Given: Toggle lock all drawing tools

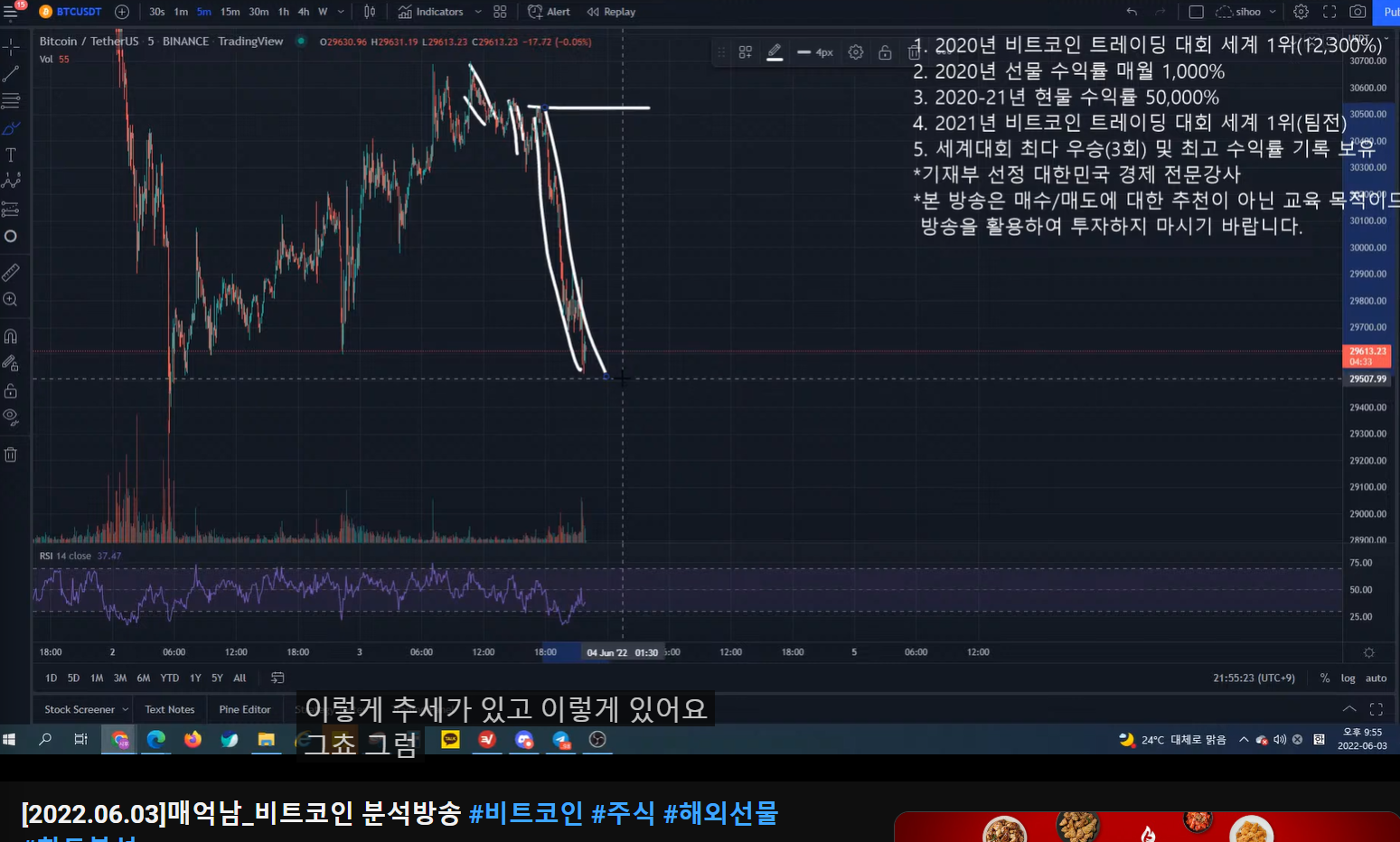Looking at the screenshot, I should point(11,390).
